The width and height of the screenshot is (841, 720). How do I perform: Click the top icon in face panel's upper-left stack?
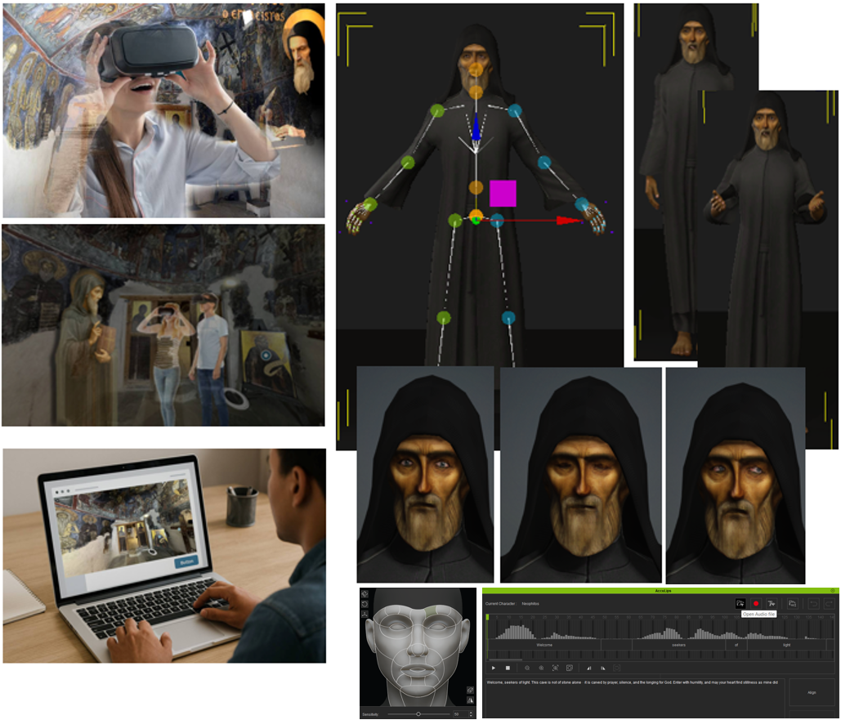[365, 594]
